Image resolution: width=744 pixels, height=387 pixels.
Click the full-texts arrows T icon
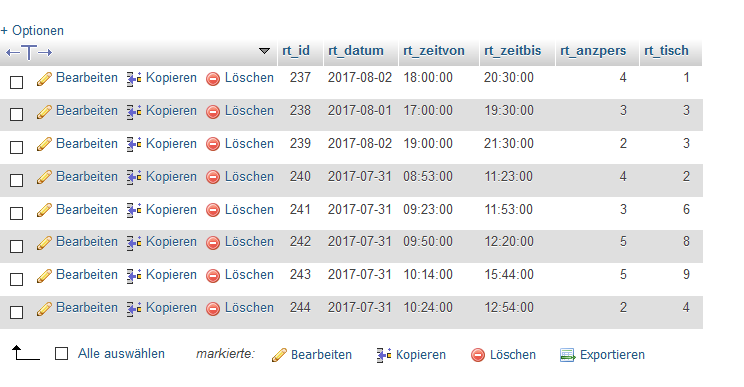click(x=29, y=52)
